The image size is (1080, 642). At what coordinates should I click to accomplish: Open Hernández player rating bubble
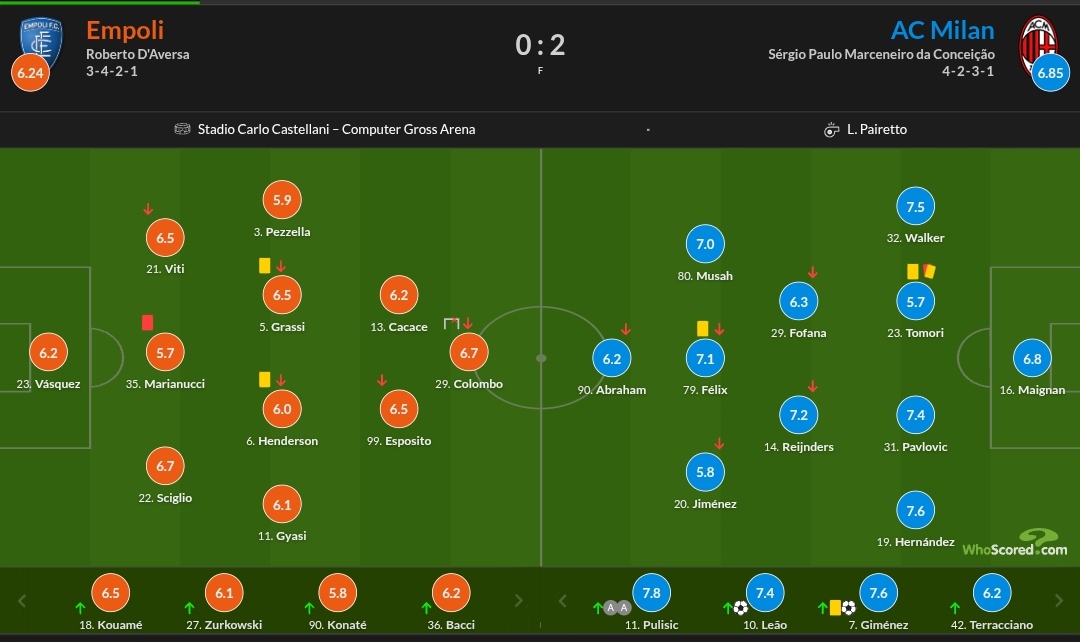[x=915, y=510]
